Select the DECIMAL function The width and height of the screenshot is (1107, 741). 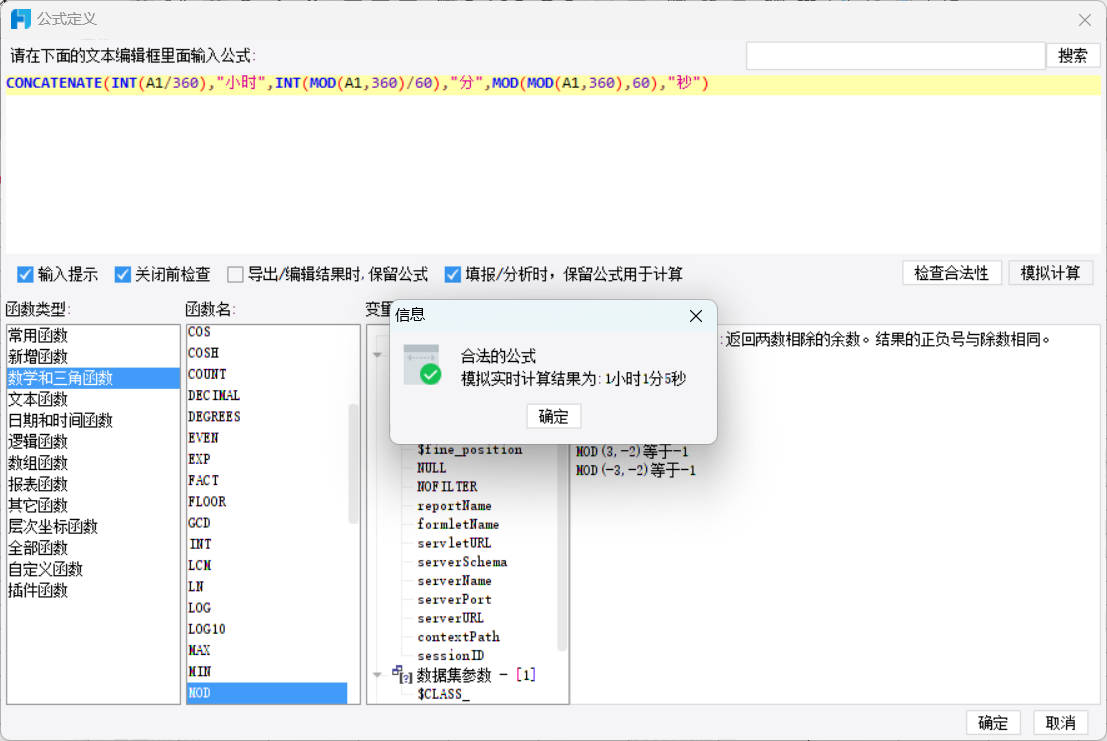[x=268, y=395]
